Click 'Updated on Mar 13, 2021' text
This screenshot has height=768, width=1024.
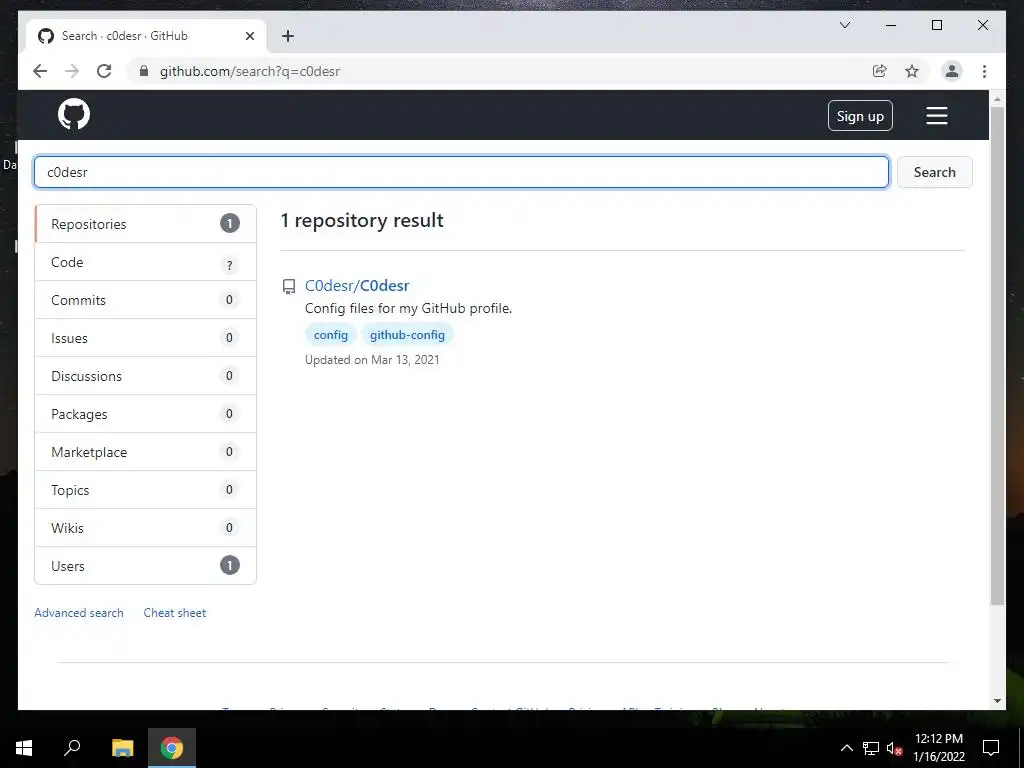(372, 360)
